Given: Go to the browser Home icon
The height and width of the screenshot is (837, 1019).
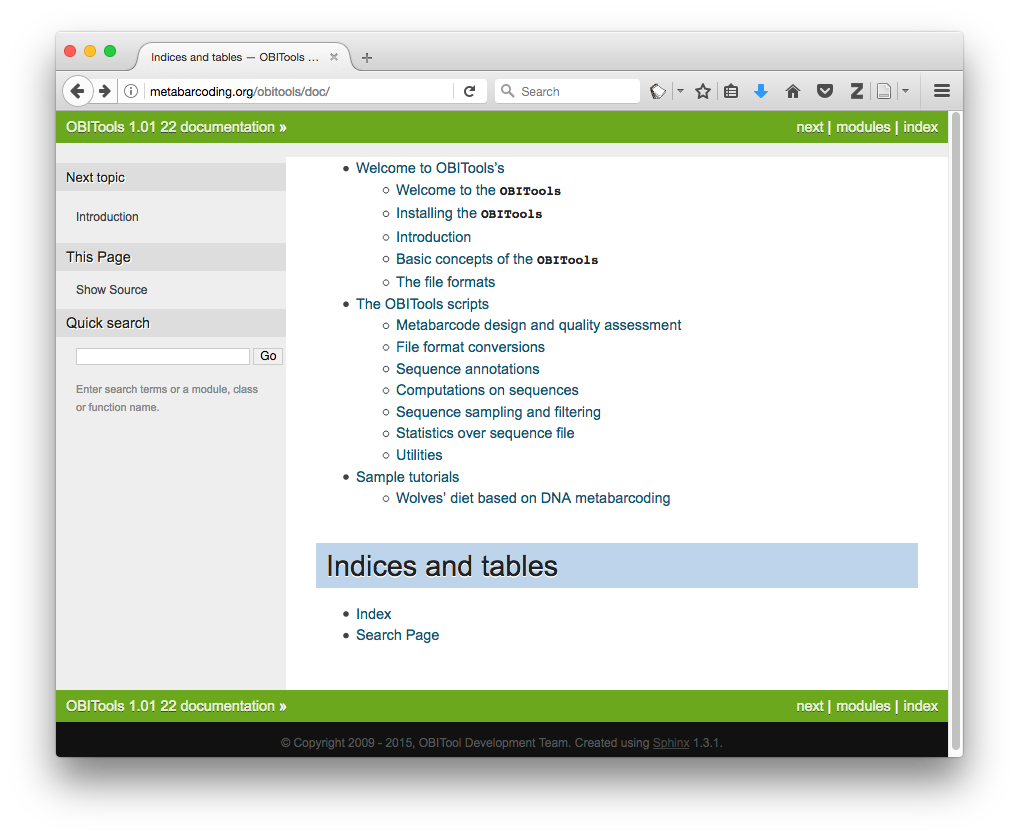Looking at the screenshot, I should 793,91.
